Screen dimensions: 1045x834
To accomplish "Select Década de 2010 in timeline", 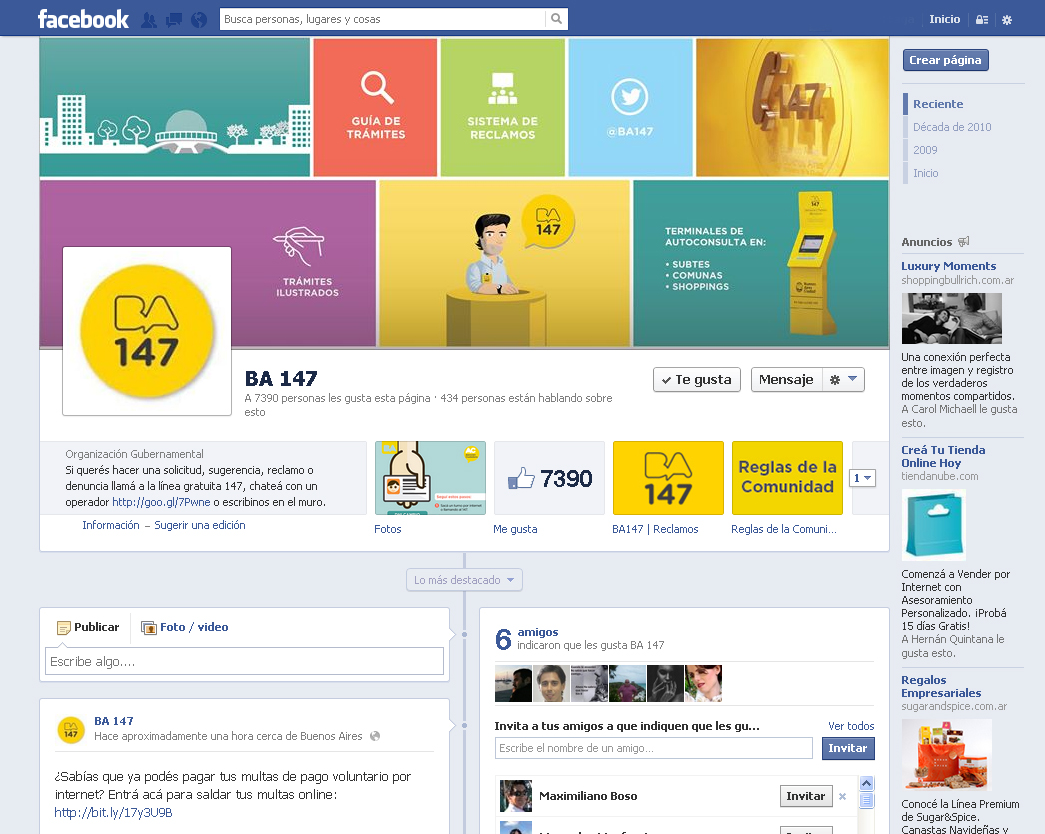I will pyautogui.click(x=952, y=127).
